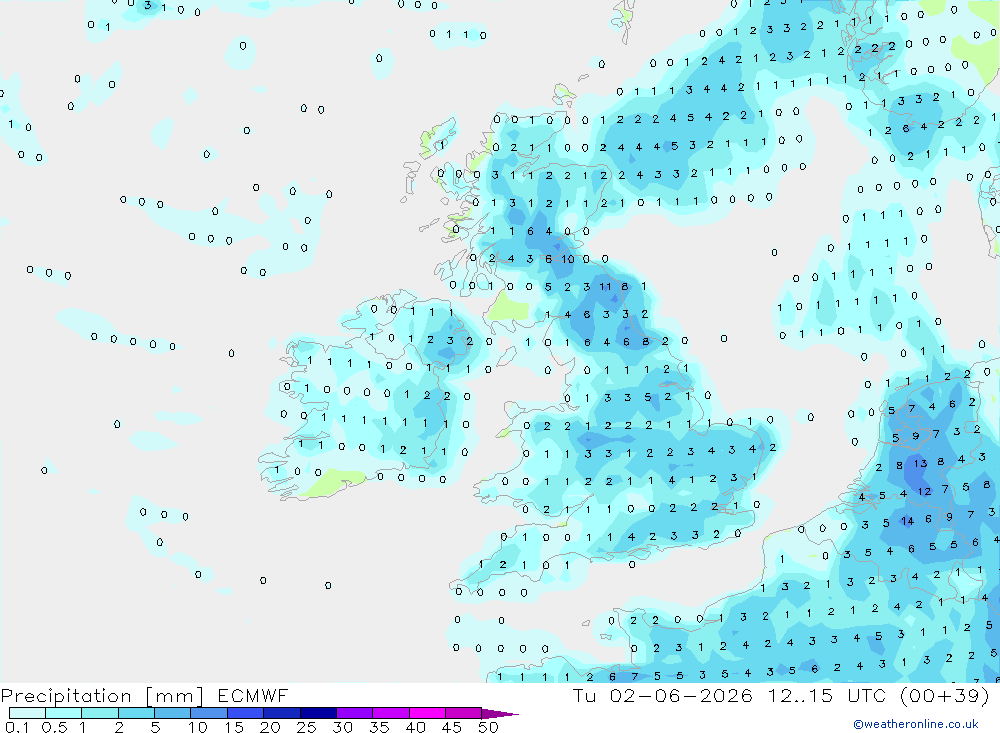This screenshot has width=1000, height=733.
Task: Select the 40–45 mm magenta legend swatch
Action: click(427, 713)
